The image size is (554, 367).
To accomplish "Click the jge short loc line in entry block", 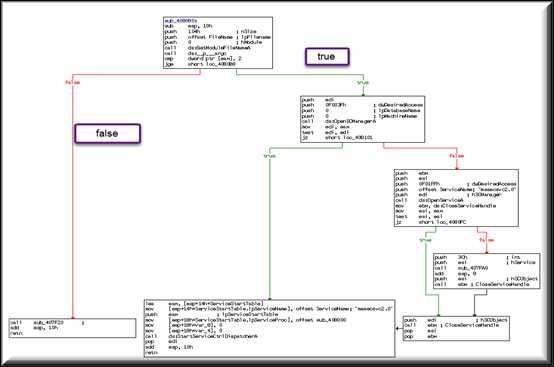I will coord(200,64).
